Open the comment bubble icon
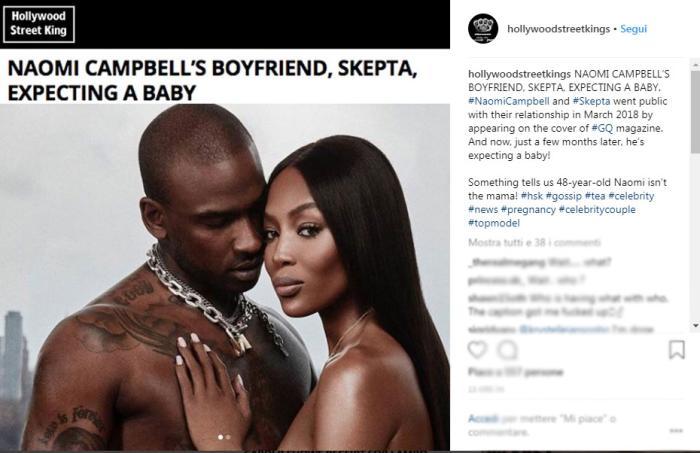Image resolution: width=700 pixels, height=453 pixels. pyautogui.click(x=508, y=350)
